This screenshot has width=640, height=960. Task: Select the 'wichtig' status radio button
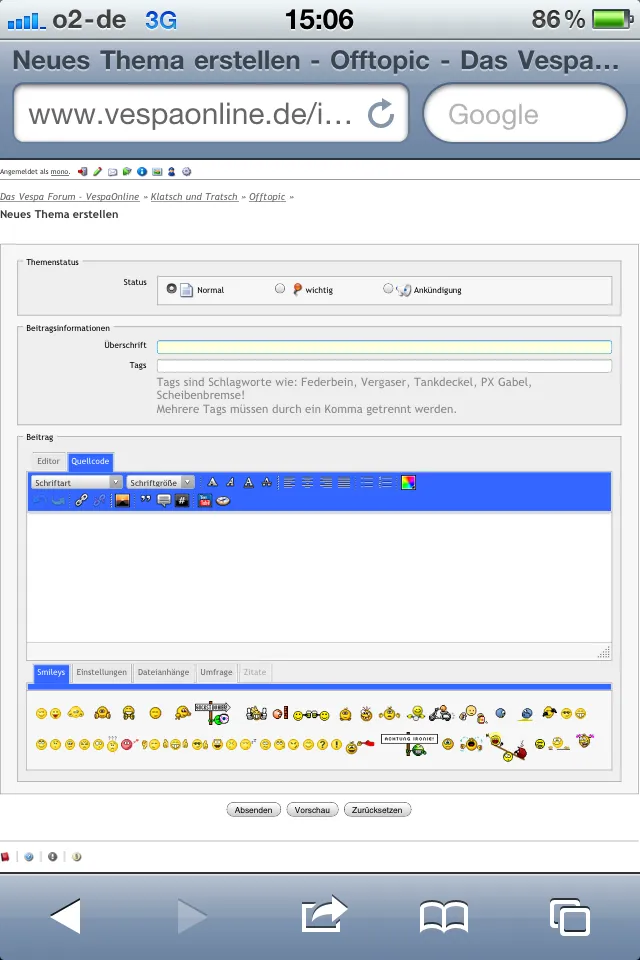(280, 289)
